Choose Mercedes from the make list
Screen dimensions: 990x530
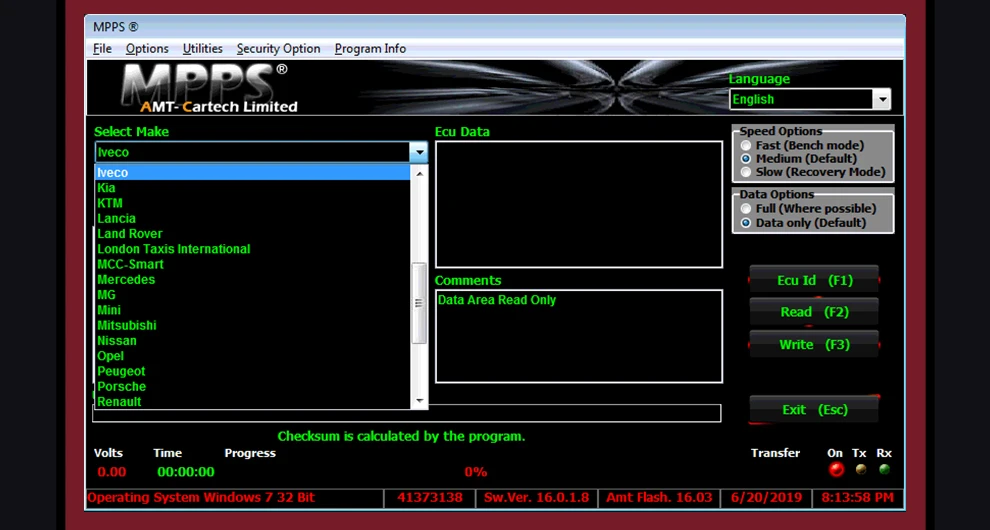point(253,279)
